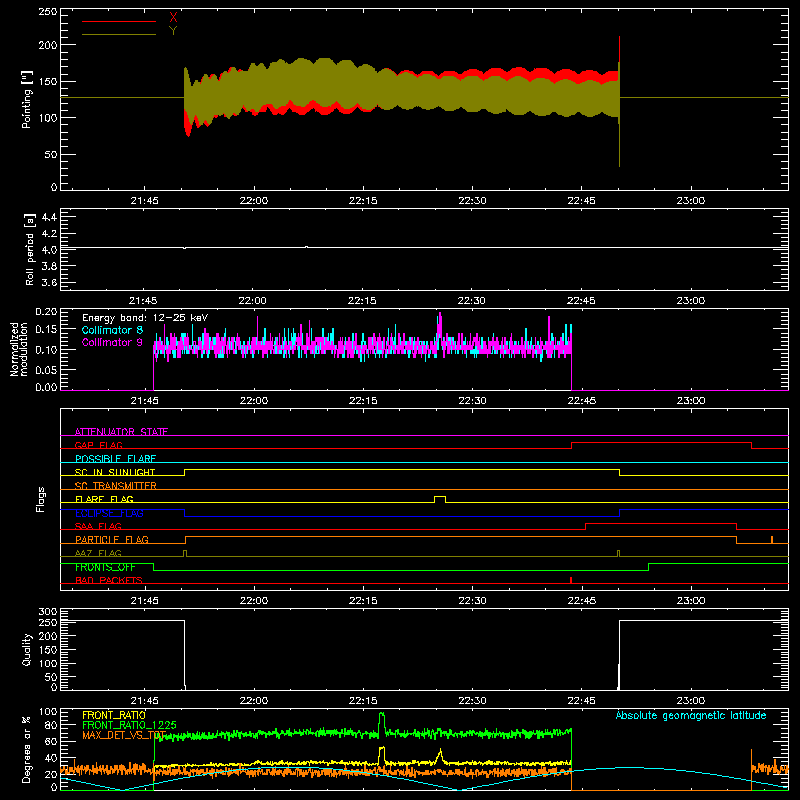Click the Flags axis title
This screenshot has width=800, height=800.
40,499
